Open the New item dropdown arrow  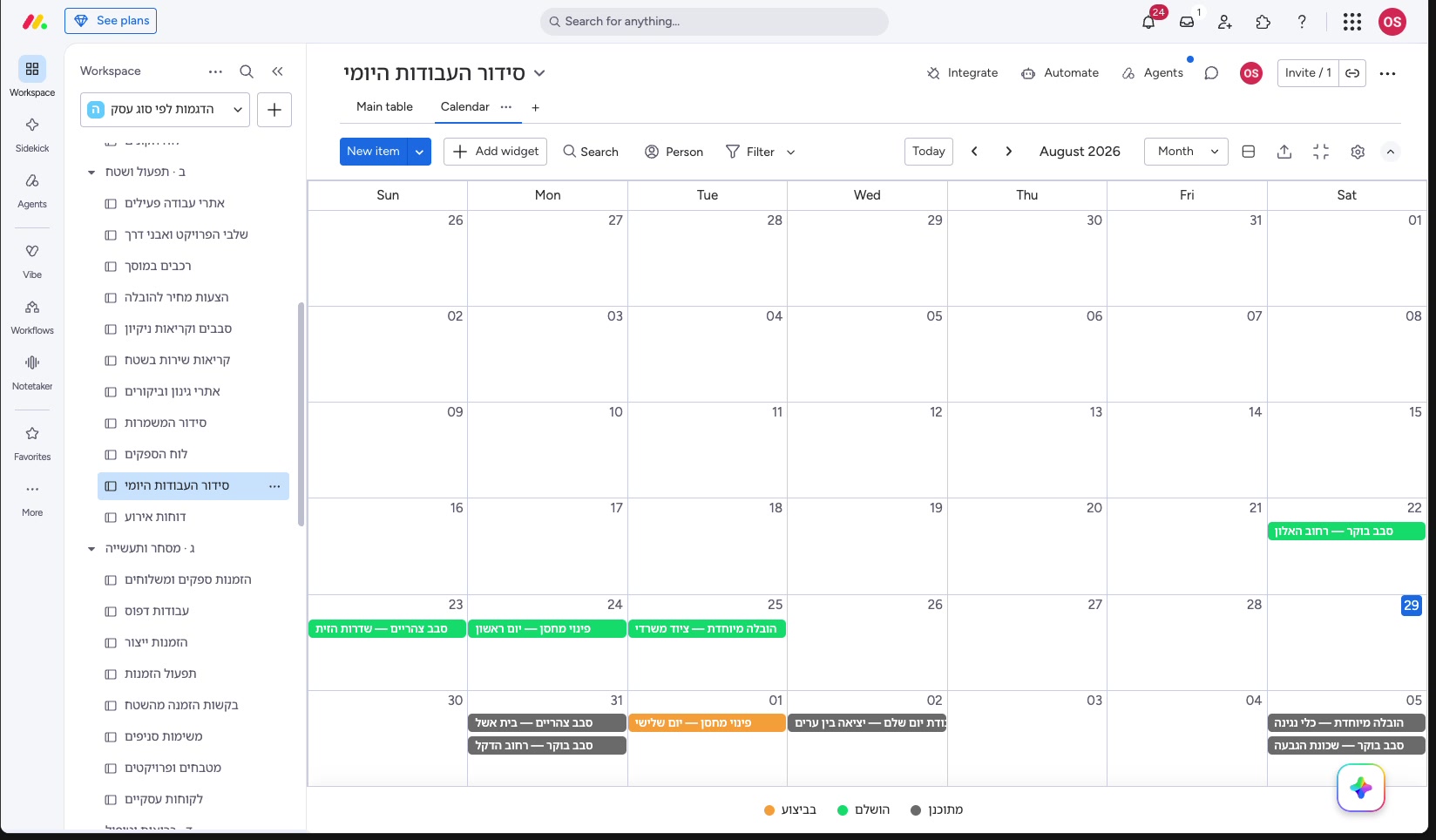[419, 152]
